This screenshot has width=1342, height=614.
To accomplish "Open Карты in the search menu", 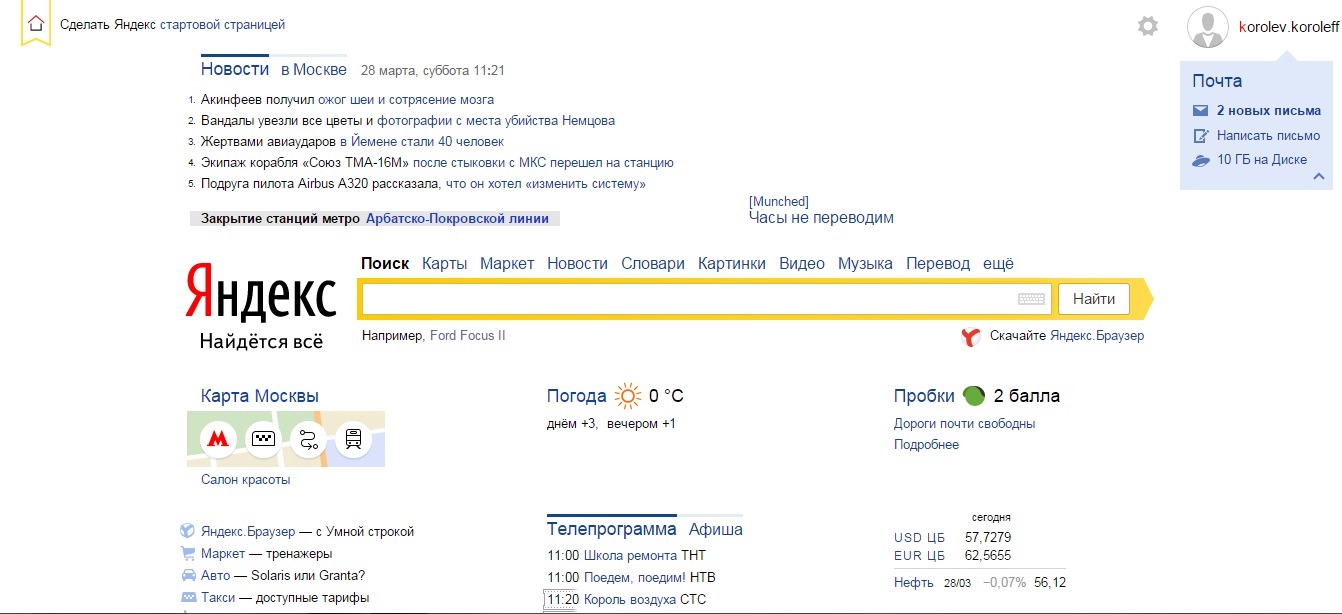I will 445,263.
